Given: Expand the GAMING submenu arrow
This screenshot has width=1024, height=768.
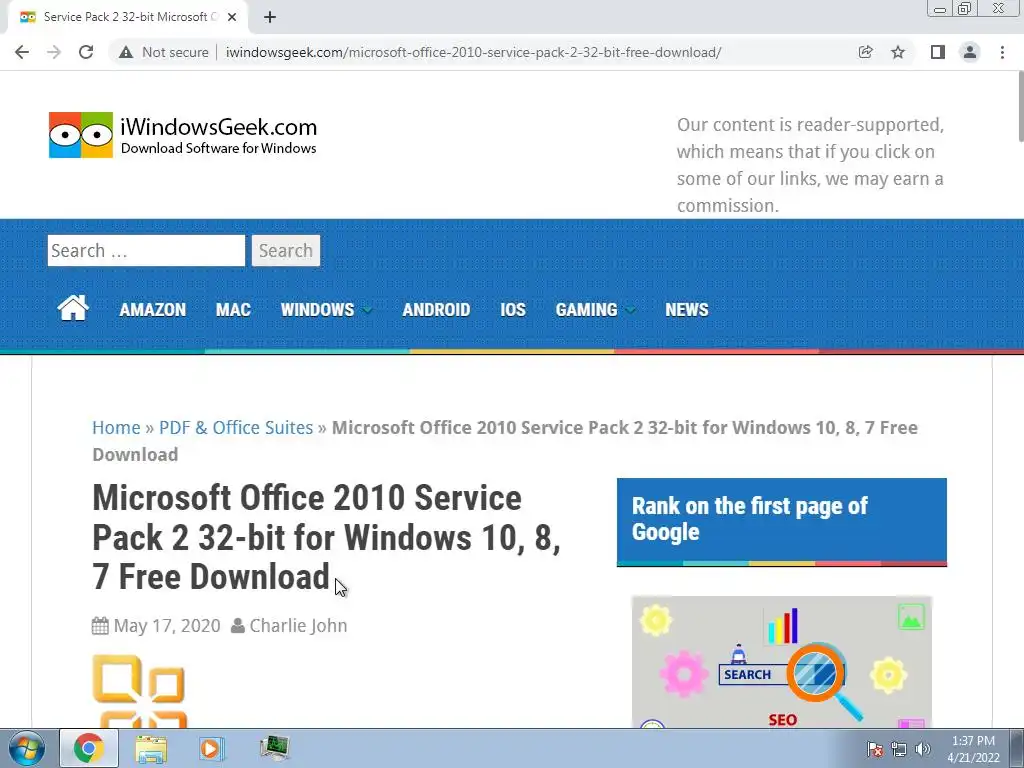Looking at the screenshot, I should pos(630,310).
